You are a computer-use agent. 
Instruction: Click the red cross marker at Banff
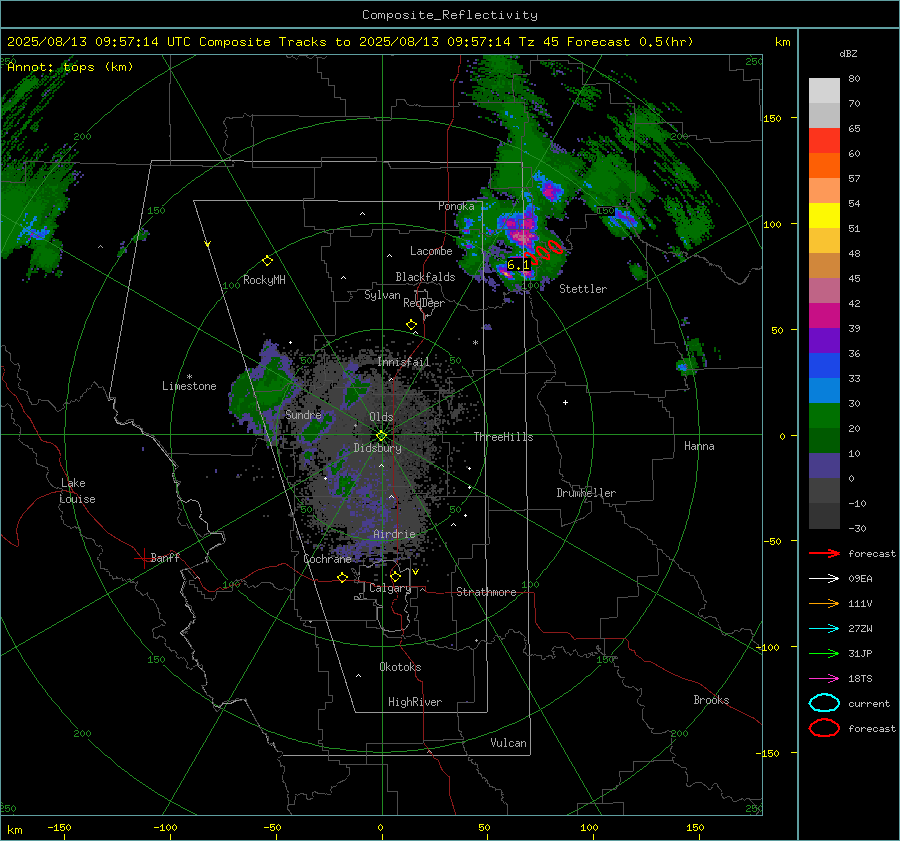click(x=143, y=558)
